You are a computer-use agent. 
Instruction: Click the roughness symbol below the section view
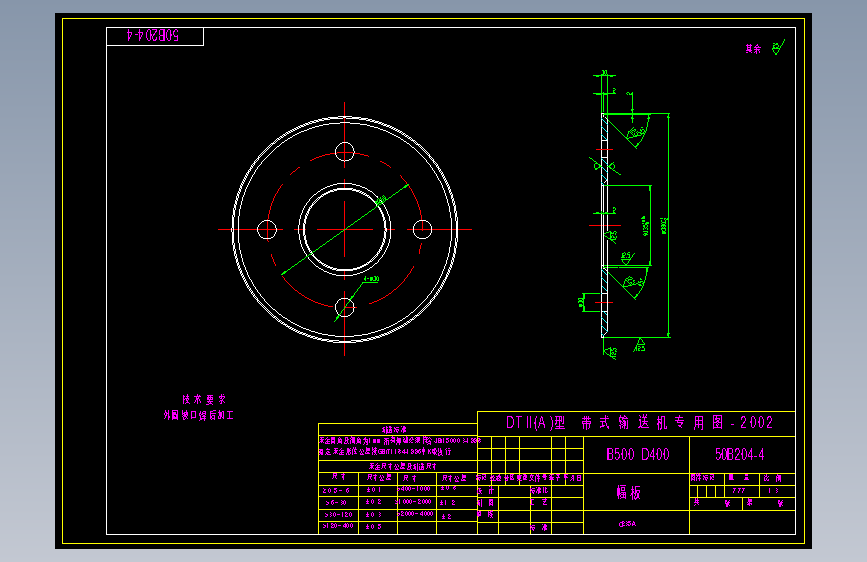[x=610, y=352]
